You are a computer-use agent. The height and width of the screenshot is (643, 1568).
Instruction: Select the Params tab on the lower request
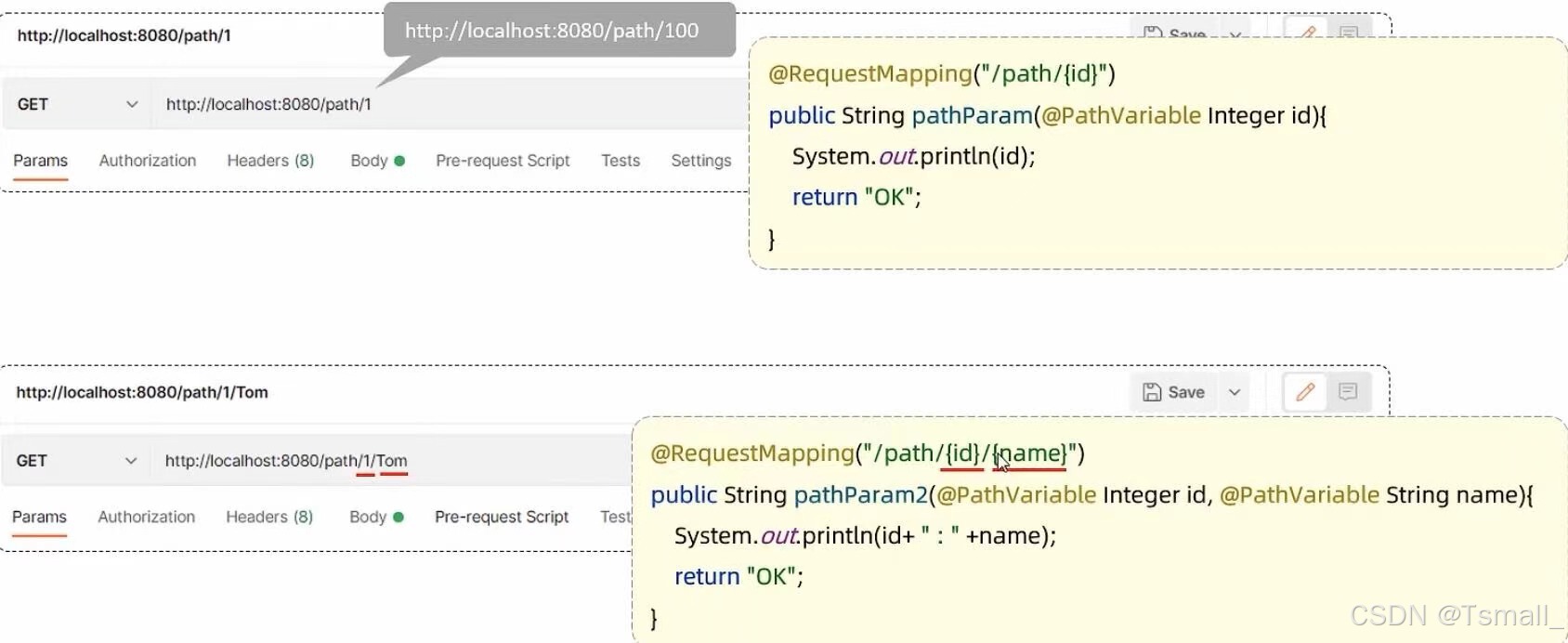39,517
